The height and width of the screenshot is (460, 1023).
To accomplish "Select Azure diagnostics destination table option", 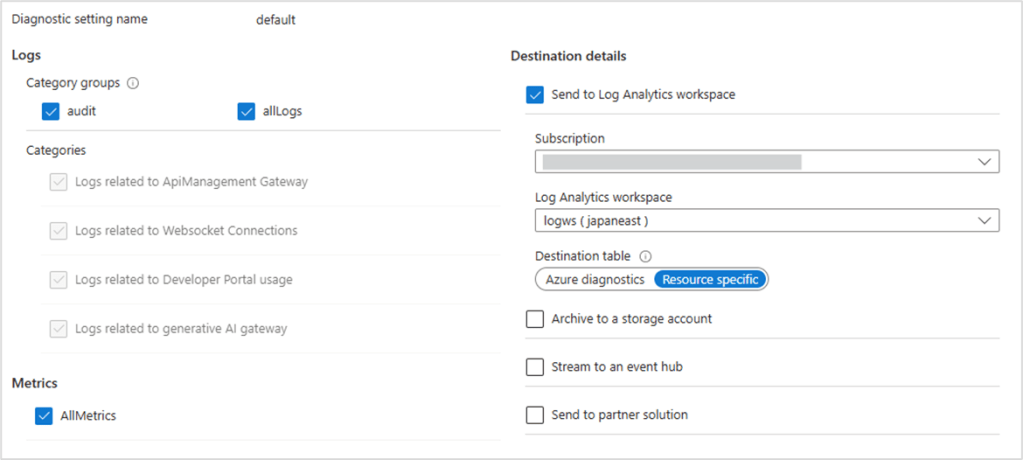I will [594, 280].
